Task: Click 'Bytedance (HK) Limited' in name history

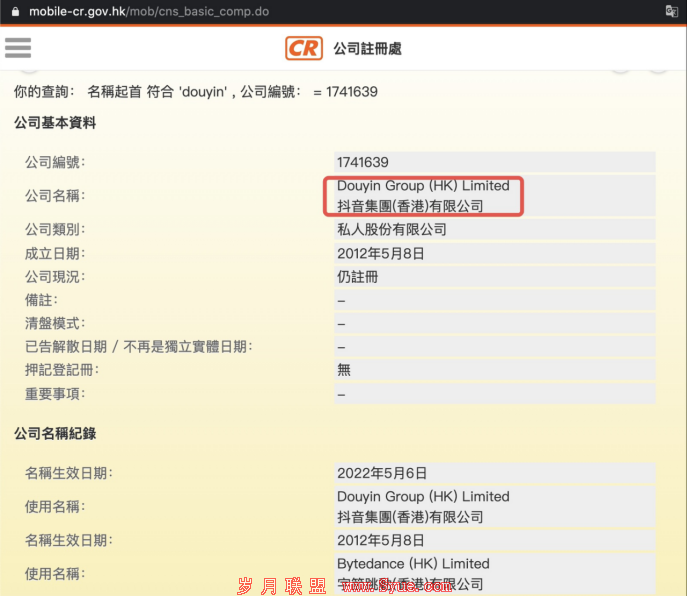Action: pos(413,564)
